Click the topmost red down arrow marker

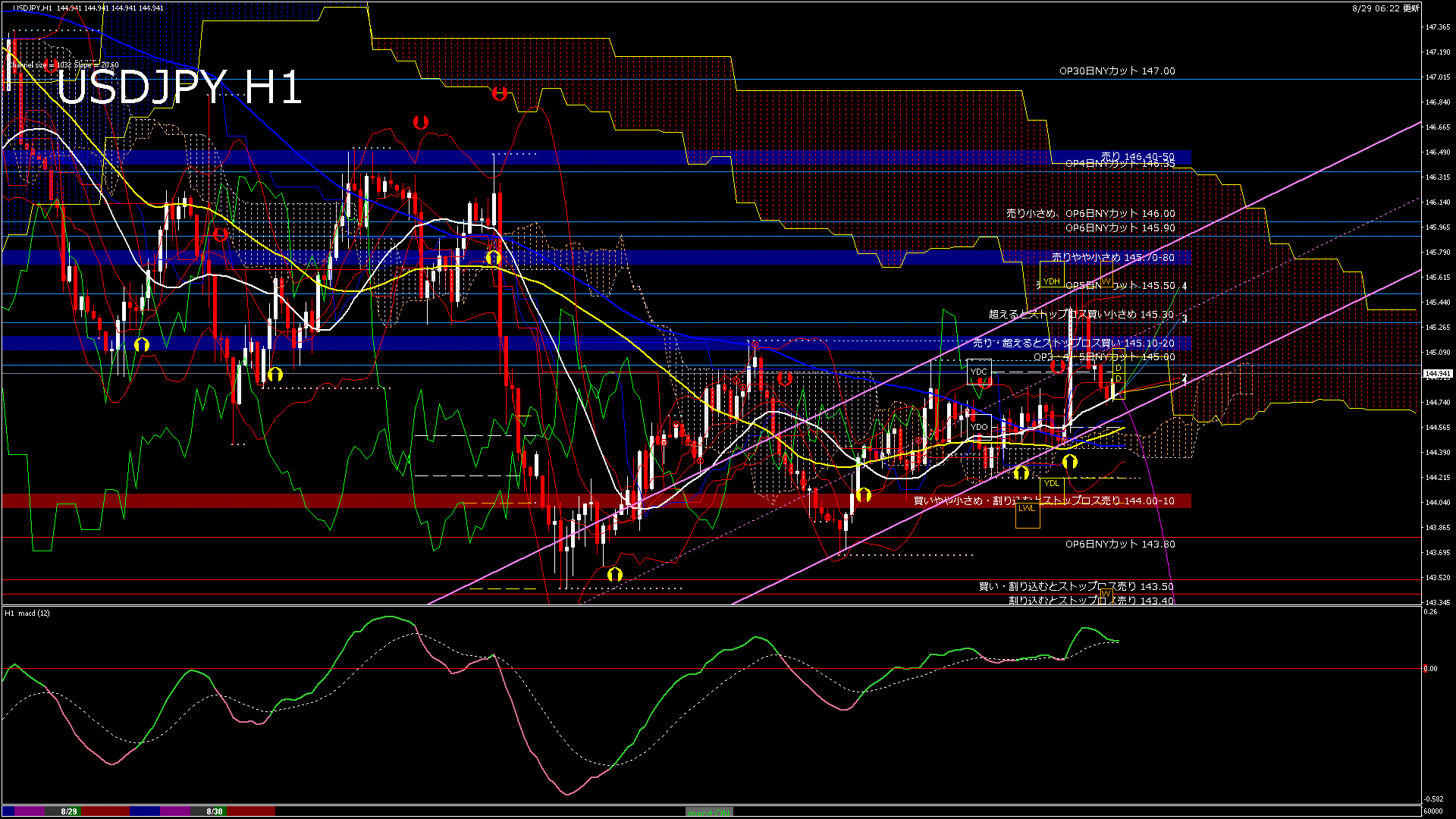(499, 94)
